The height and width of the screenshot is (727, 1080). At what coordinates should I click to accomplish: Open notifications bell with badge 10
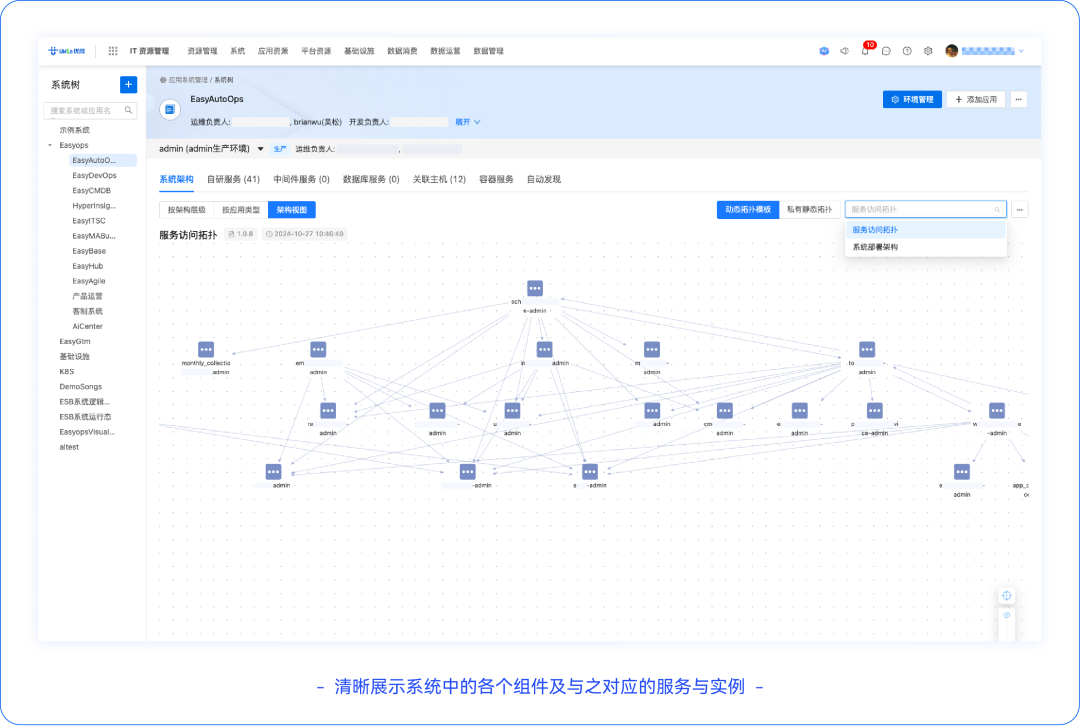pos(866,50)
